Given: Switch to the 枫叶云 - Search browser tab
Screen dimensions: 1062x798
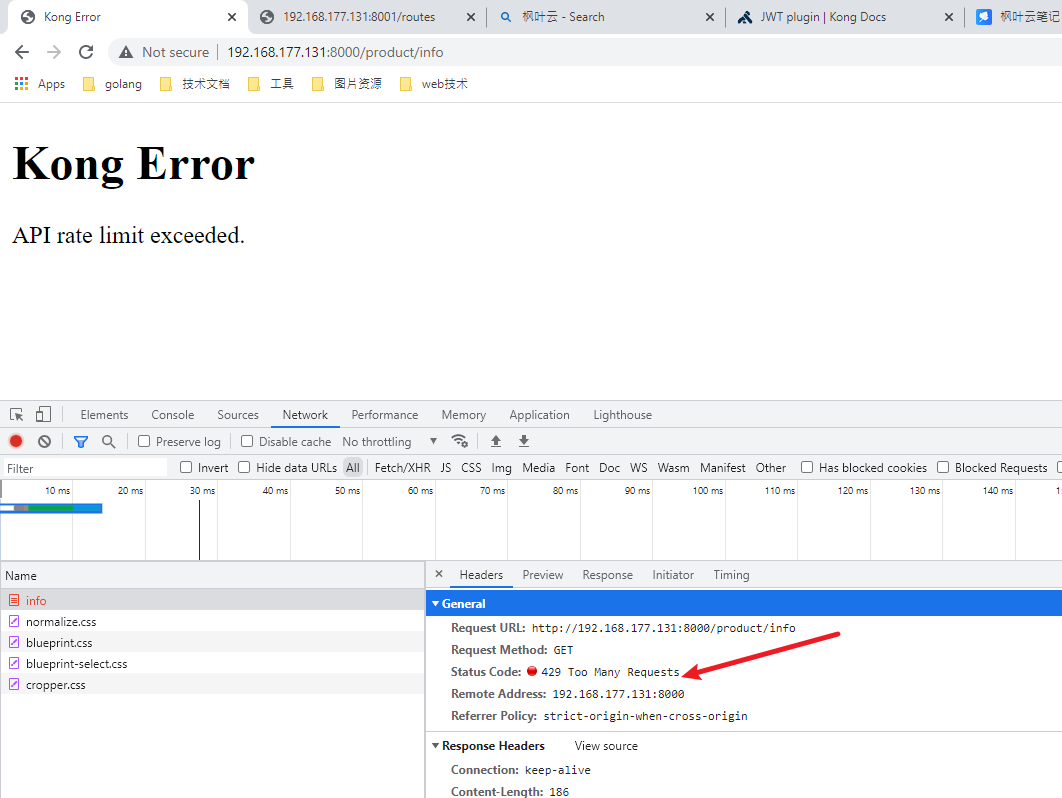Looking at the screenshot, I should [x=606, y=17].
